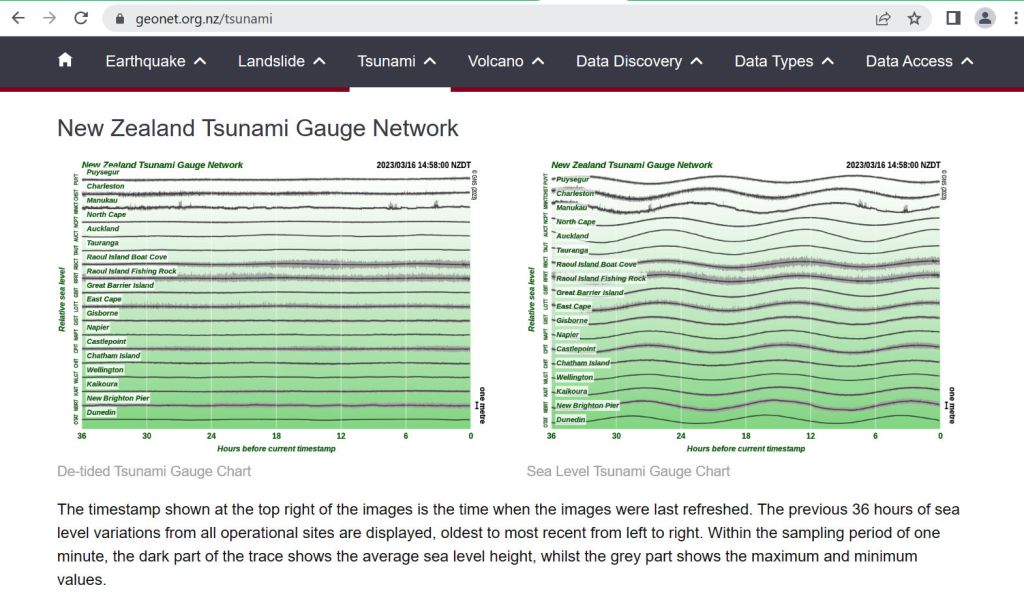Screen dimensions: 1024x611
Task: Go to GeoNet home icon
Action: [66, 61]
